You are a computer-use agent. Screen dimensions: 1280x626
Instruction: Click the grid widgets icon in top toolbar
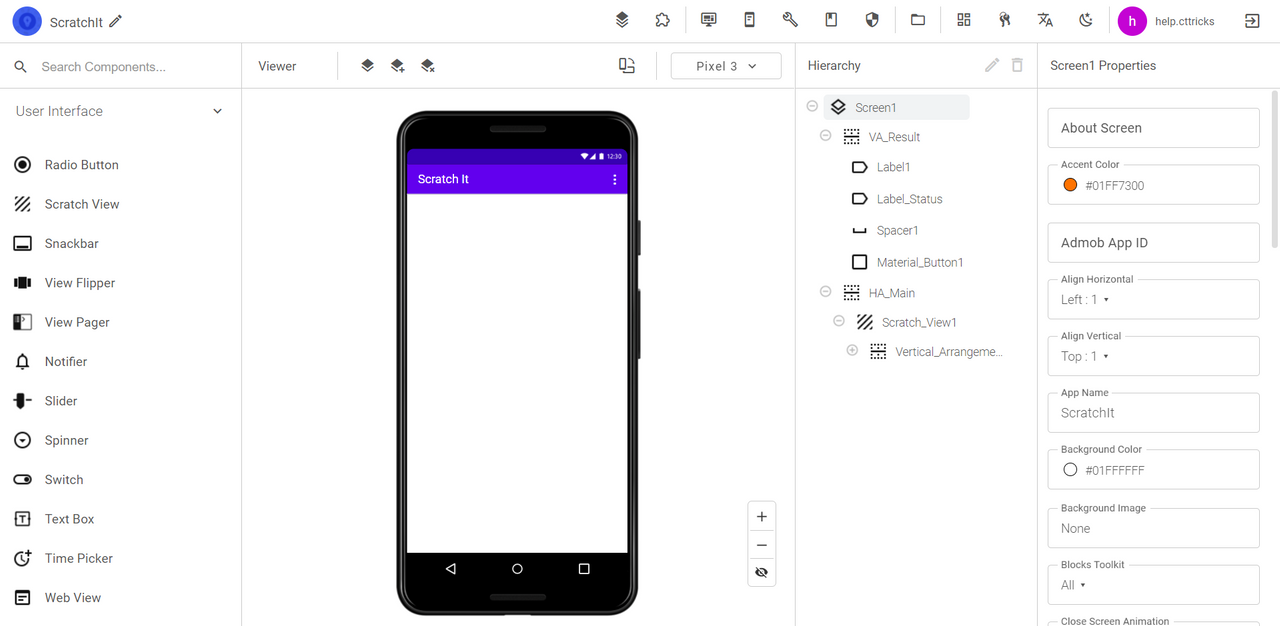tap(964, 20)
